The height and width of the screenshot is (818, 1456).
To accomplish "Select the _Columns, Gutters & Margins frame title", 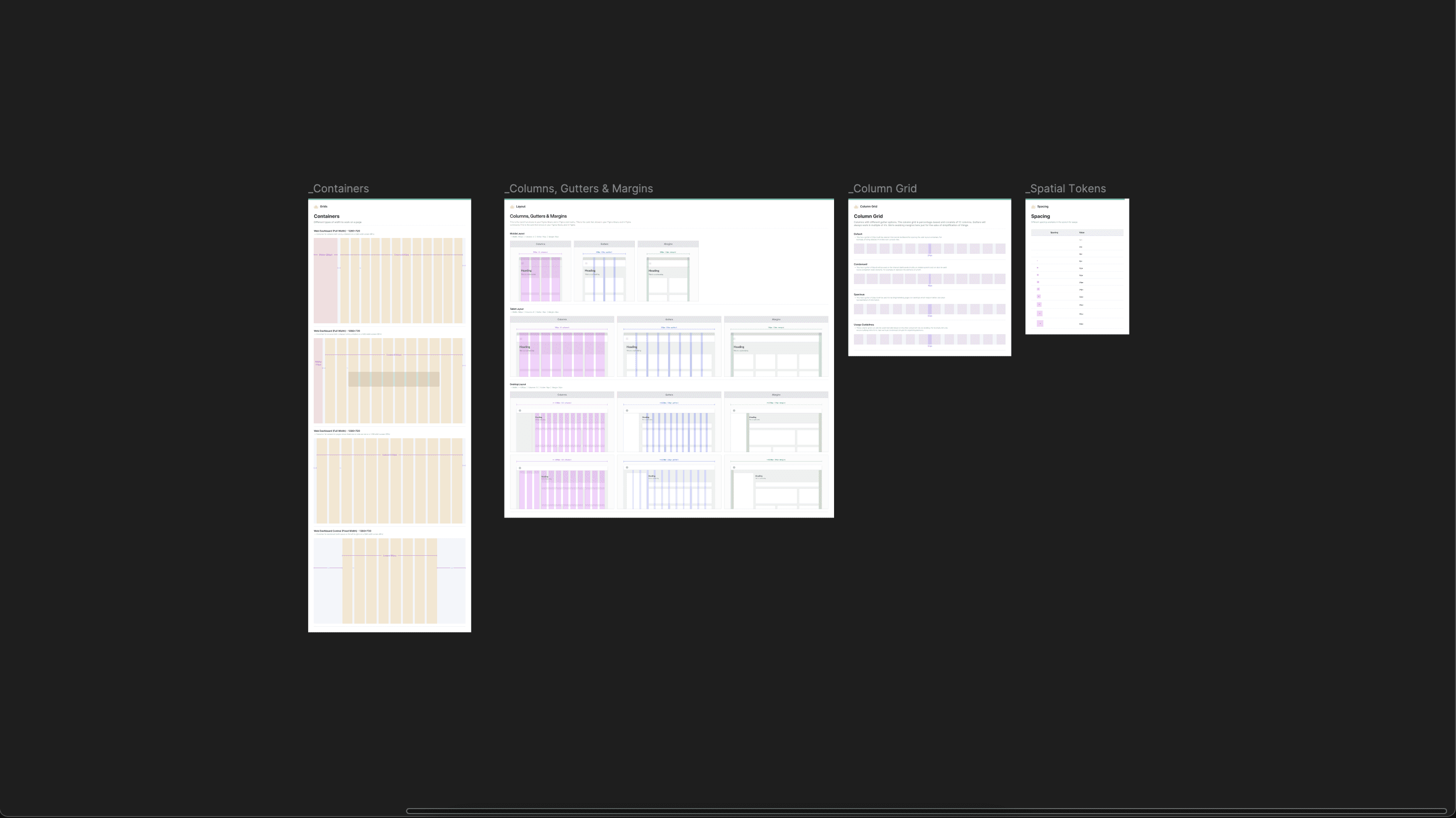I will [x=579, y=189].
